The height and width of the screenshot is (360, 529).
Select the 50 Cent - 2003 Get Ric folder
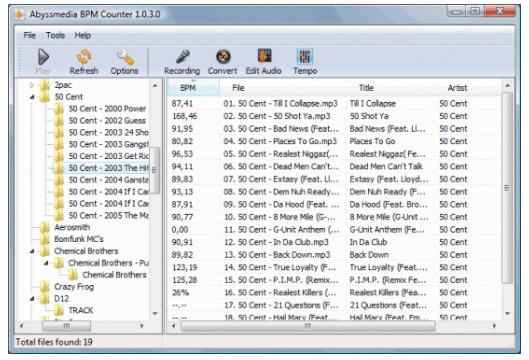(x=108, y=156)
